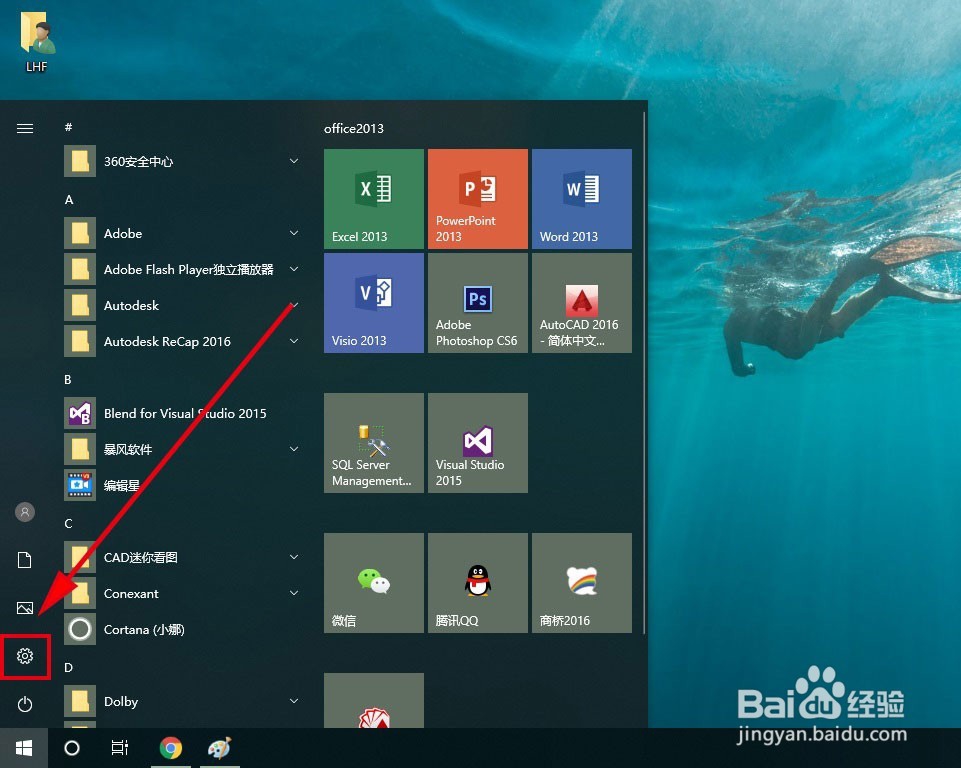Click the Pictures icon in the sidebar

tap(24, 607)
